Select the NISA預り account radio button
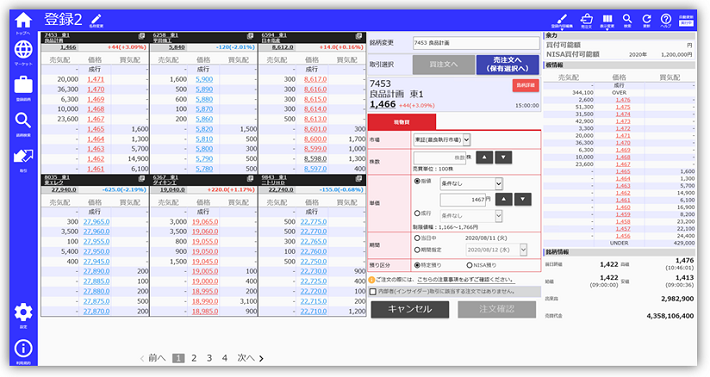Image resolution: width=710 pixels, height=377 pixels. [x=469, y=265]
